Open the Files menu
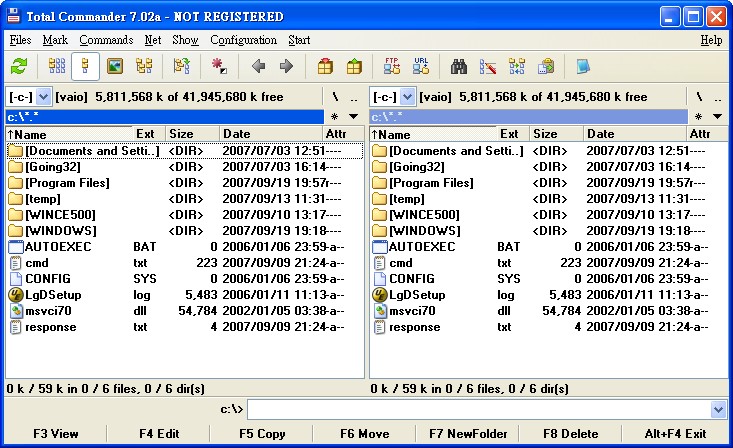733x448 pixels. (21, 40)
